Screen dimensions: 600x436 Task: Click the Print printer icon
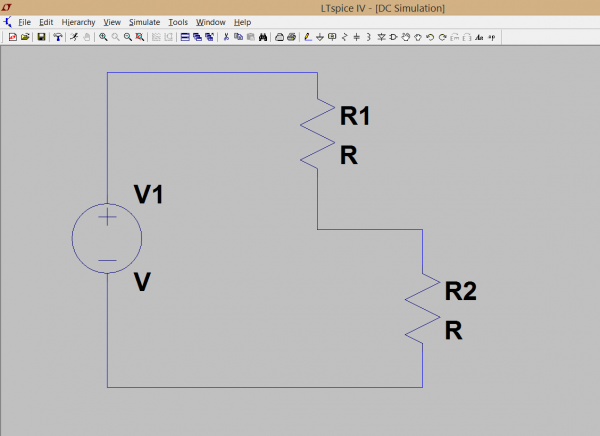pyautogui.click(x=292, y=37)
